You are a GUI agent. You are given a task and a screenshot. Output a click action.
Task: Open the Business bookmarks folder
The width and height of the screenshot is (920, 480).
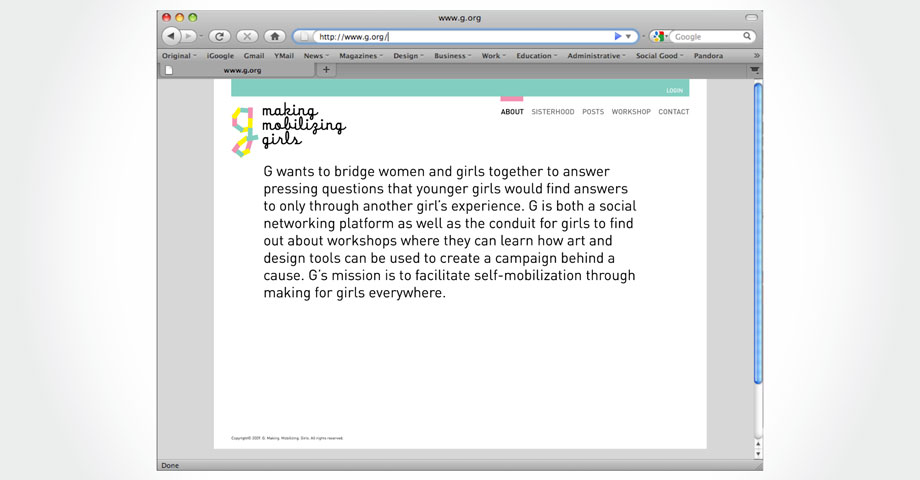pyautogui.click(x=453, y=56)
